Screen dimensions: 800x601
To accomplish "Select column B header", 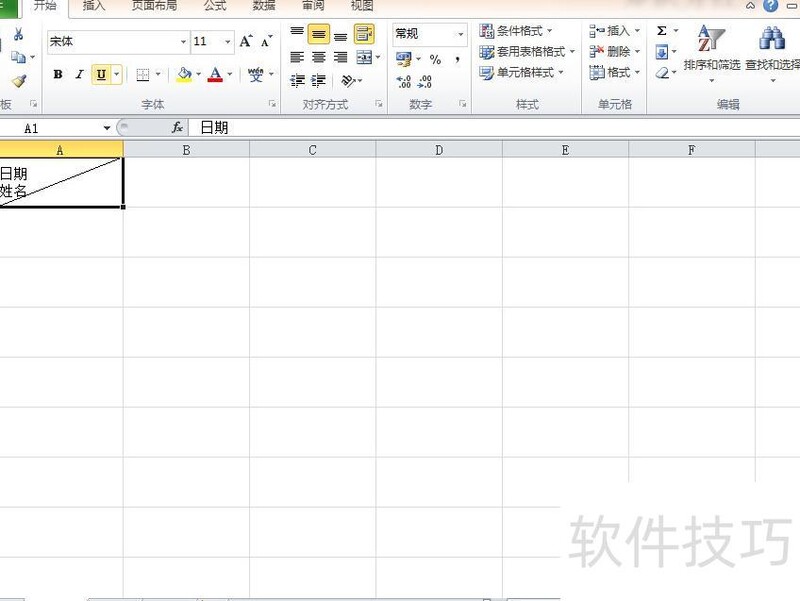I will coord(186,150).
